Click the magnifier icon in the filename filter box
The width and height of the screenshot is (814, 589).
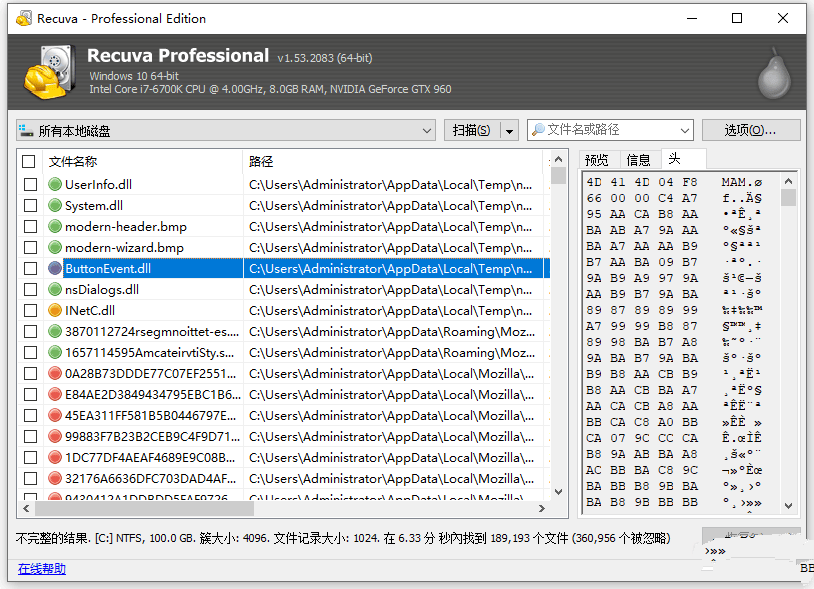tap(538, 129)
